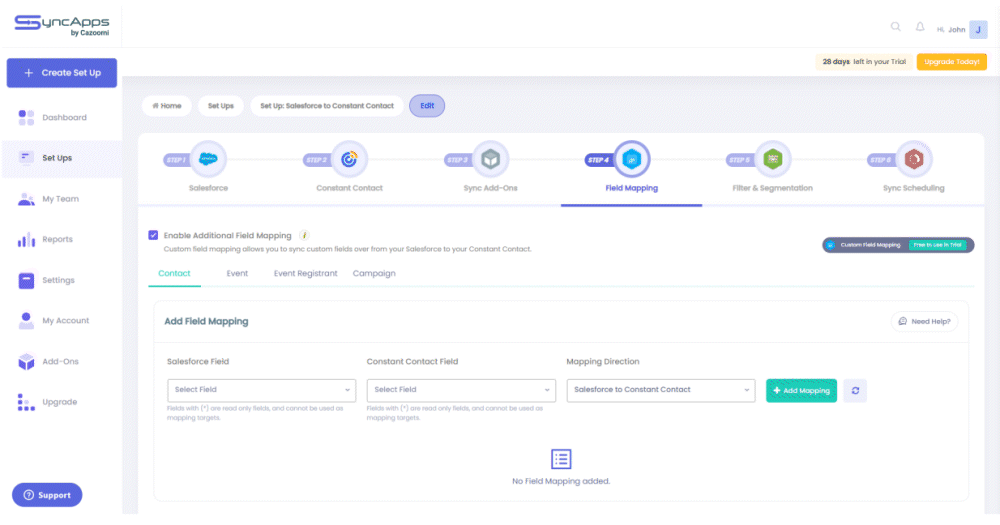Go to Step 6 Sync Scheduling icon
Image resolution: width=1000 pixels, height=525 pixels.
coord(914,159)
